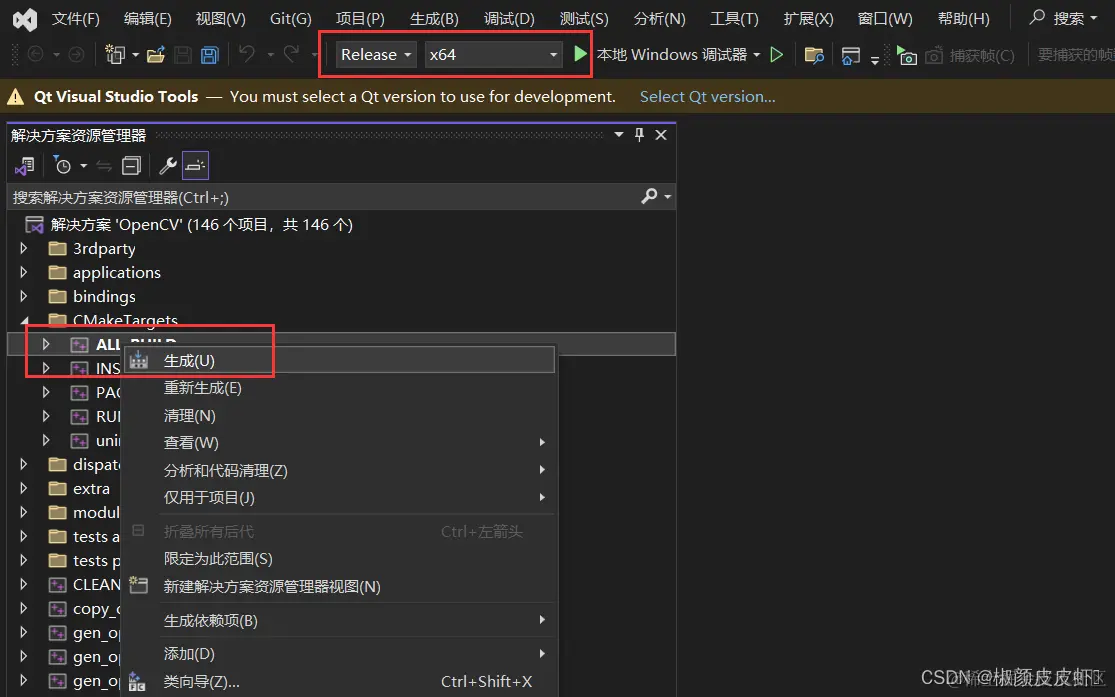Viewport: 1115px width, 697px height.
Task: Focus the Solution Explorer search field
Action: click(x=324, y=197)
